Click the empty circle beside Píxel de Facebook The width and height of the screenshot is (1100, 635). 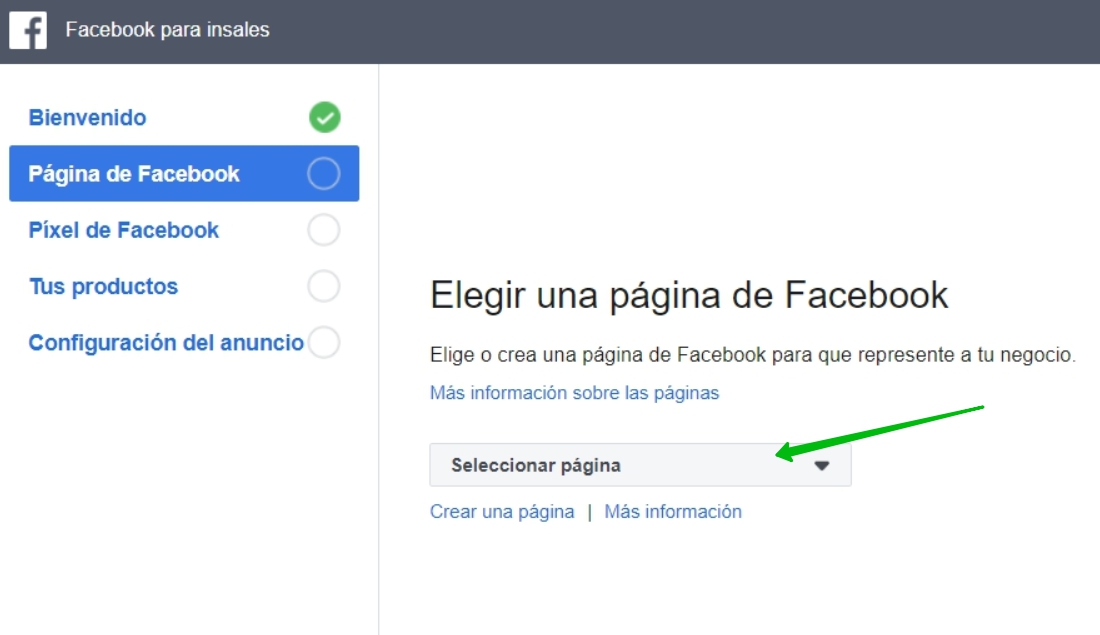click(x=324, y=230)
